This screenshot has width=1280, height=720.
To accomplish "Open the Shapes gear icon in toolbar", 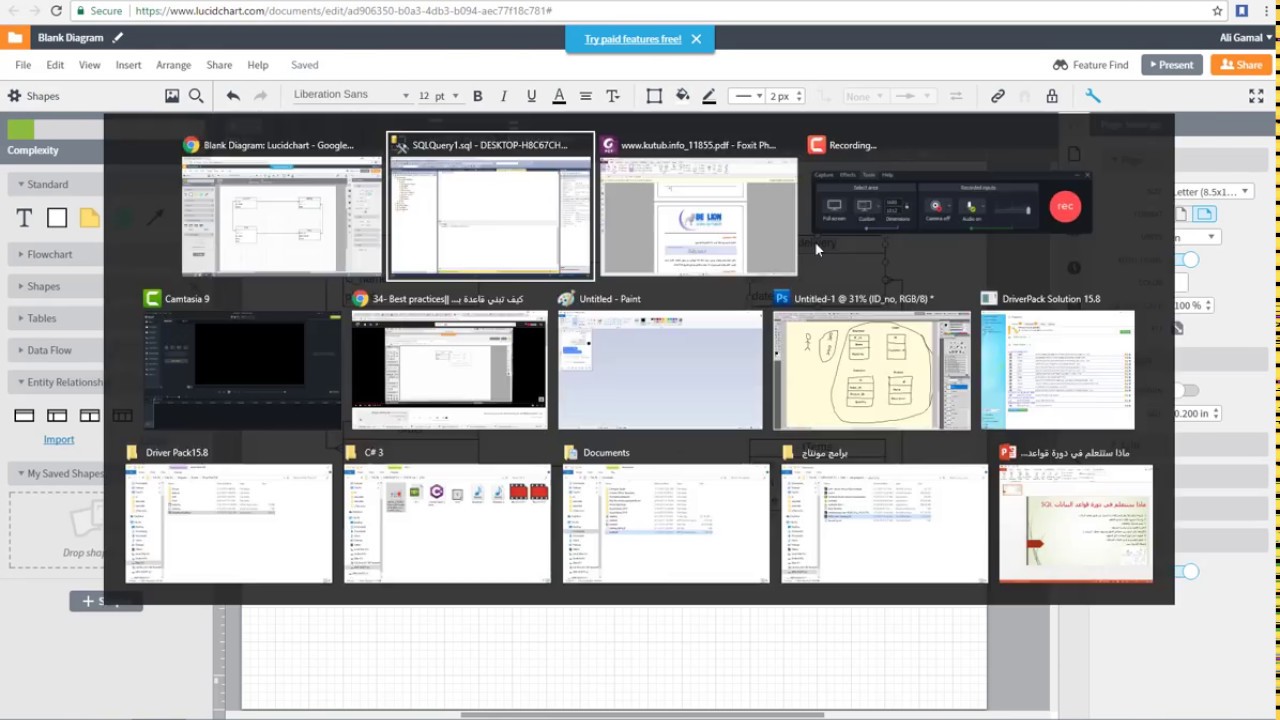I will point(14,96).
